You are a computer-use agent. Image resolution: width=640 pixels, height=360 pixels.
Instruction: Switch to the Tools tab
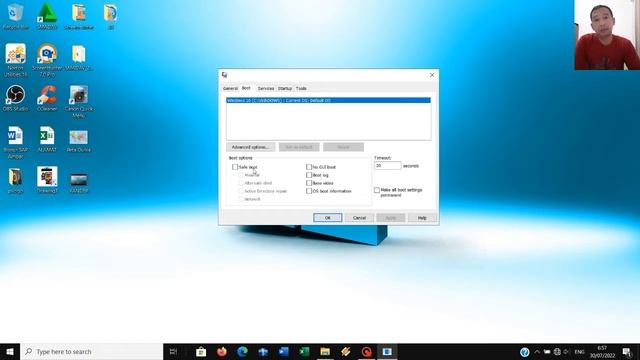click(x=301, y=89)
